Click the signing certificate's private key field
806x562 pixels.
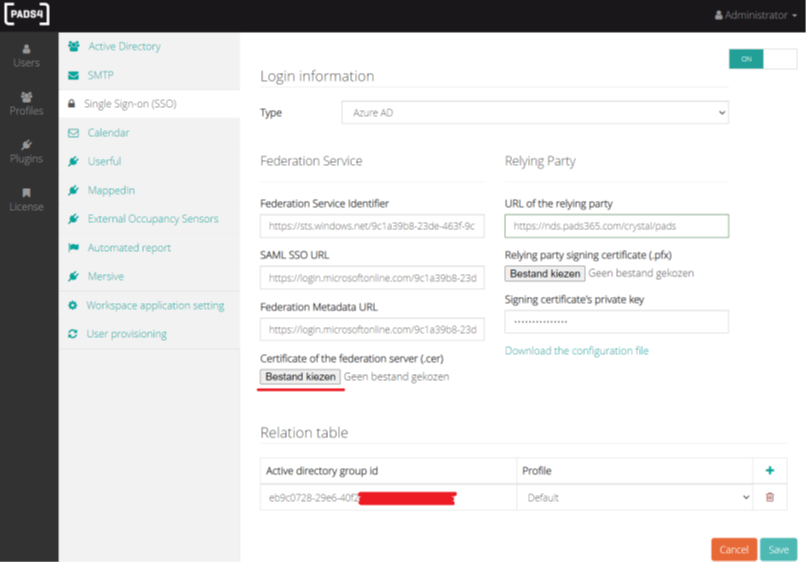(x=616, y=321)
